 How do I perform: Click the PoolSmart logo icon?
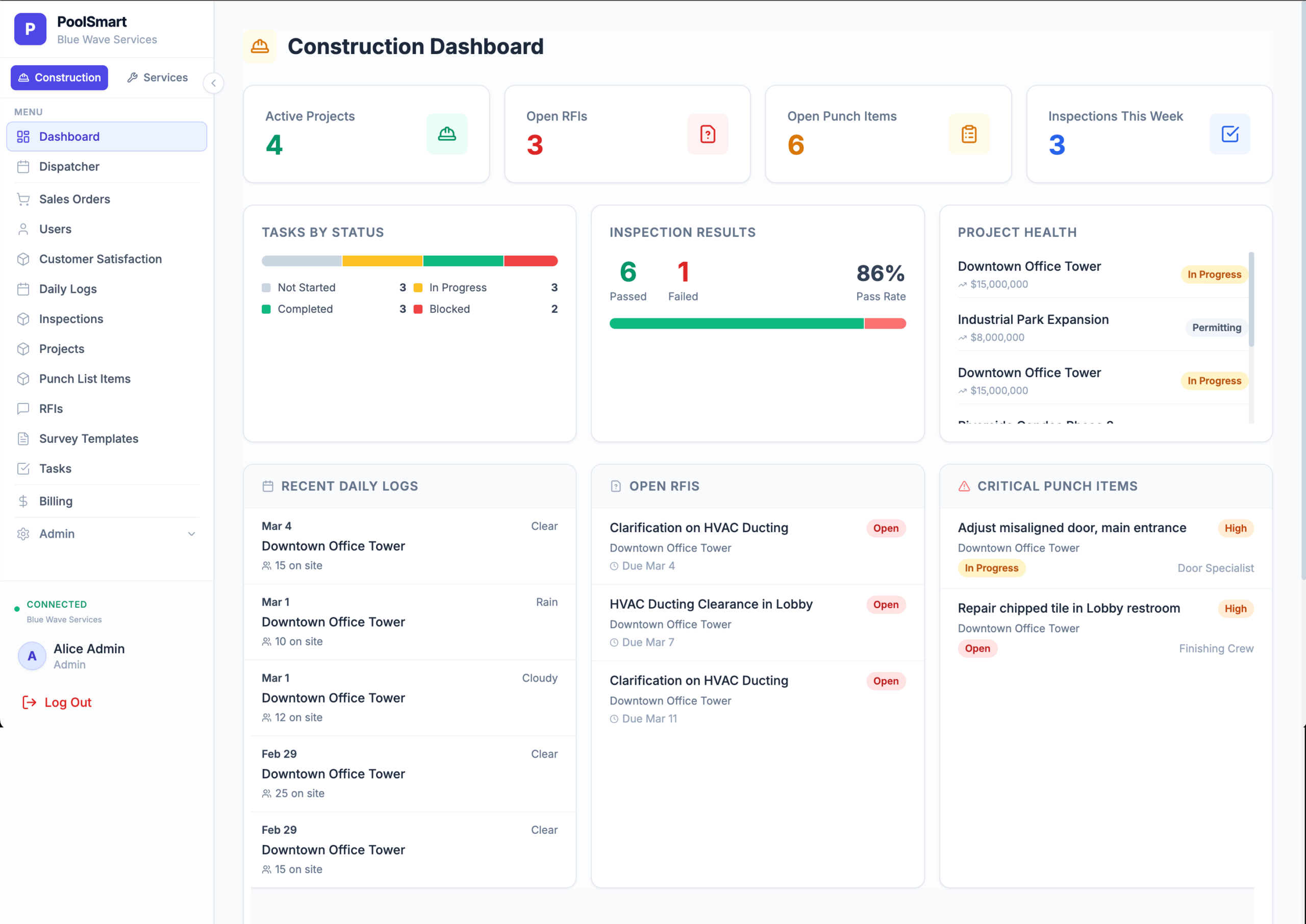[x=30, y=29]
